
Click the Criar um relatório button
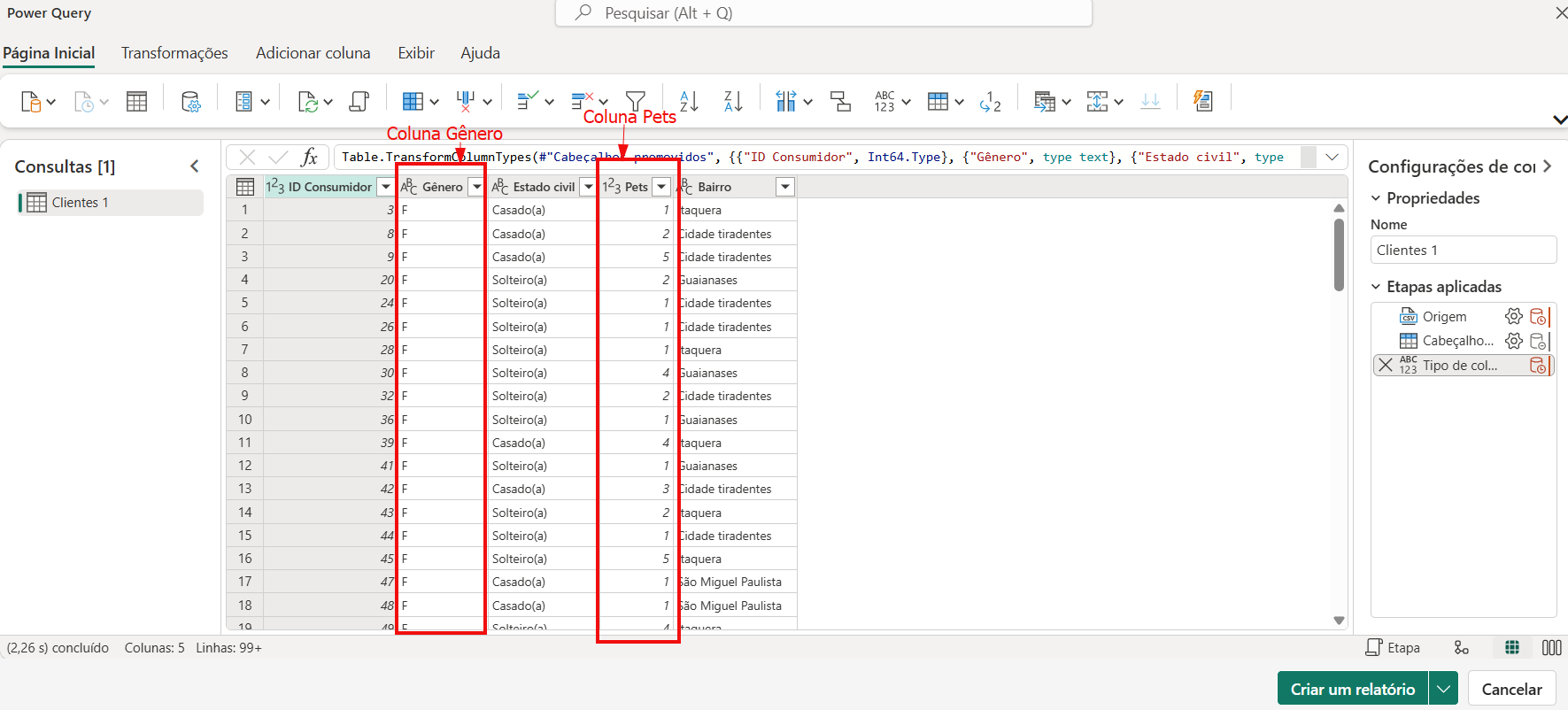[x=1353, y=689]
